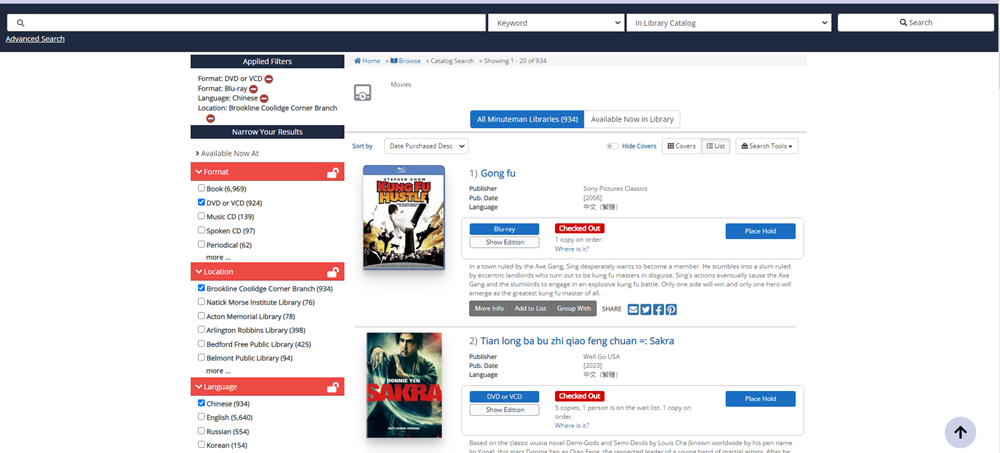Select the Available Now in Library tab
Image resolution: width=1000 pixels, height=453 pixels.
click(632, 119)
